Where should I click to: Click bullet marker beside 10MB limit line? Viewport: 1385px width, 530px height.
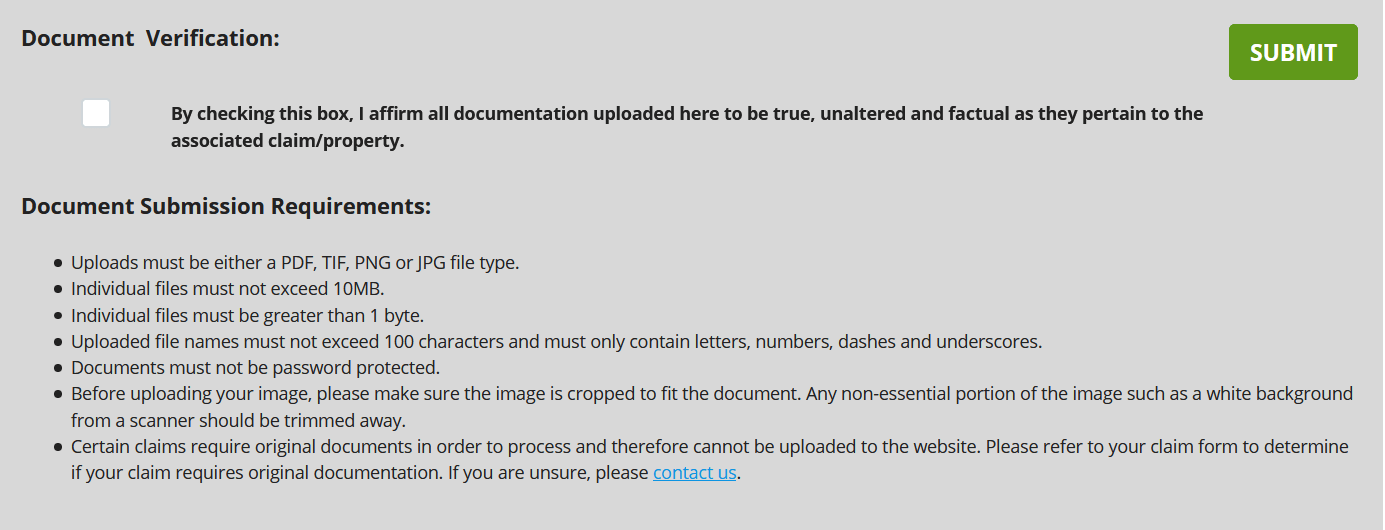pos(58,290)
